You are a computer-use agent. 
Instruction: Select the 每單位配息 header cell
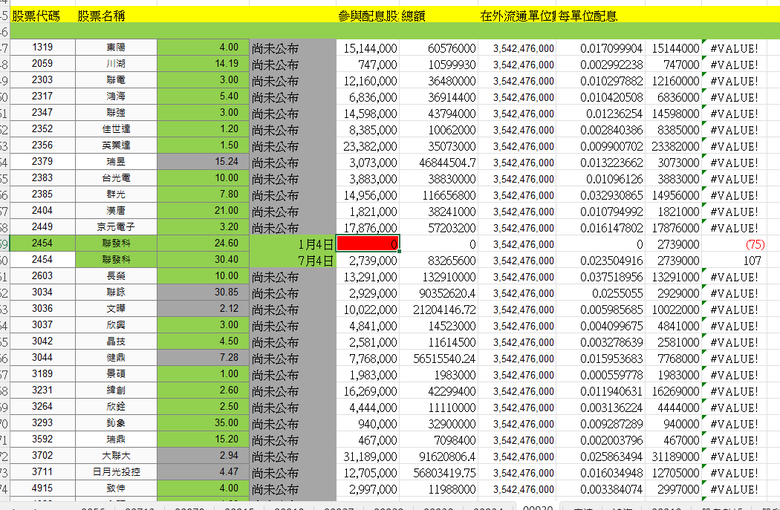[600, 16]
